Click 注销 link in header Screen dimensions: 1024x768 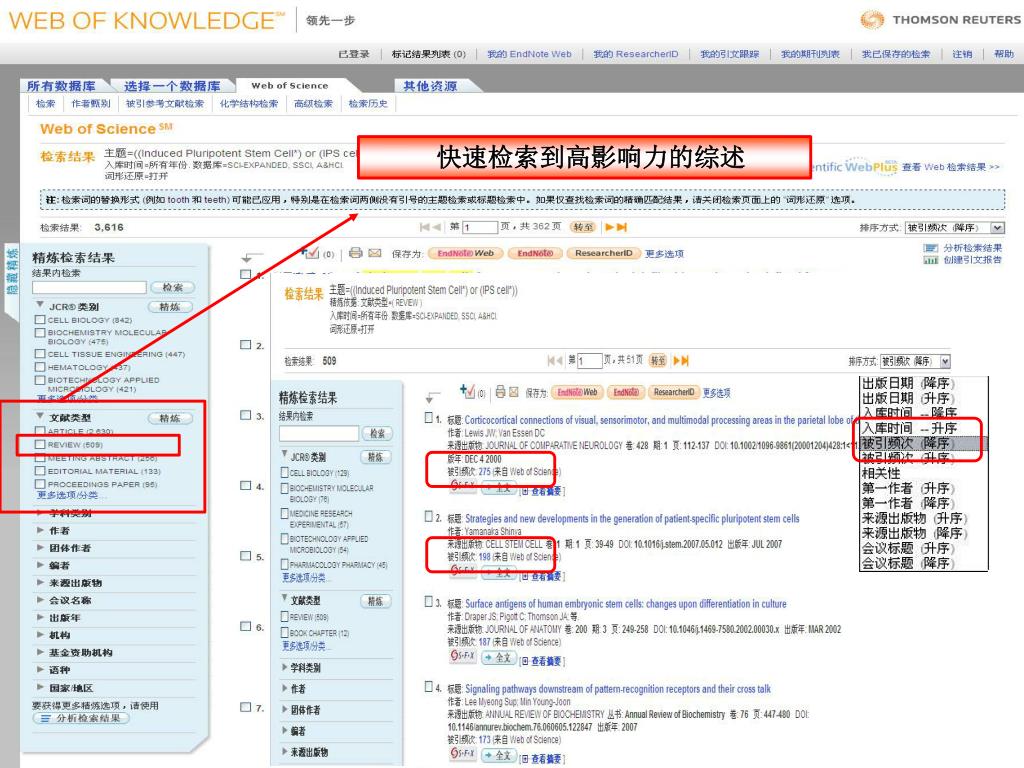(x=961, y=54)
